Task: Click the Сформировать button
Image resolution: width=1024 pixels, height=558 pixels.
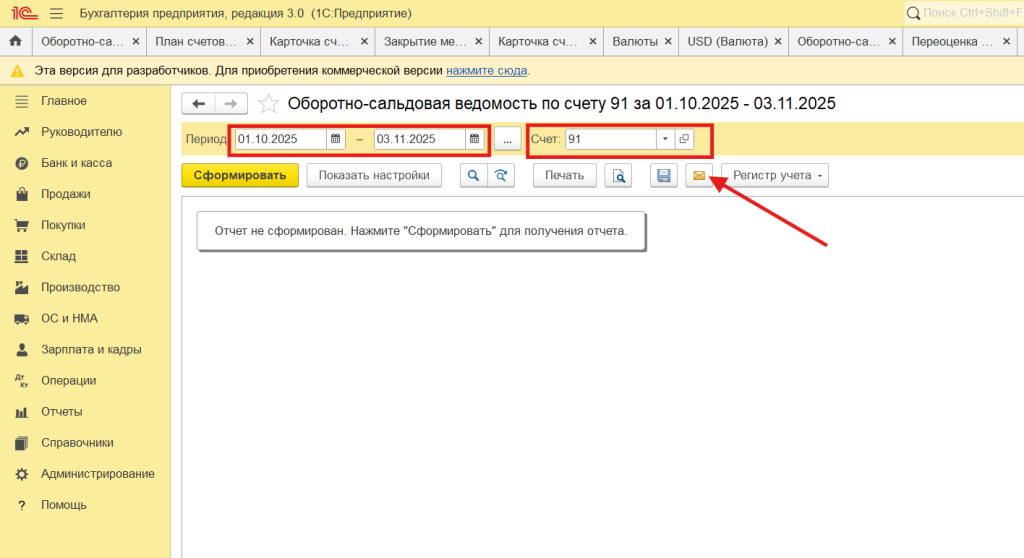Action: (x=240, y=175)
